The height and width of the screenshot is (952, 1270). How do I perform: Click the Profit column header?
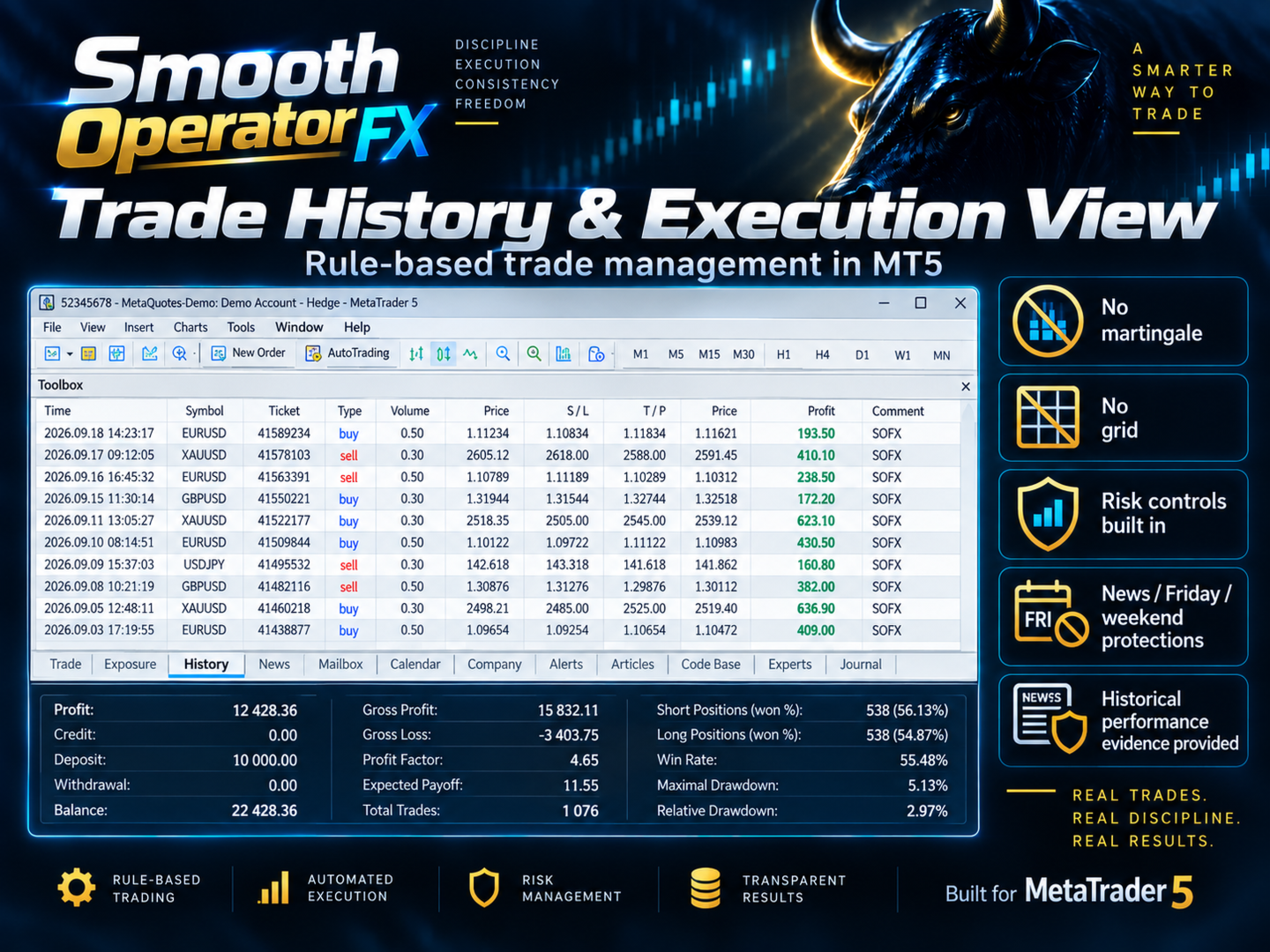coord(821,411)
